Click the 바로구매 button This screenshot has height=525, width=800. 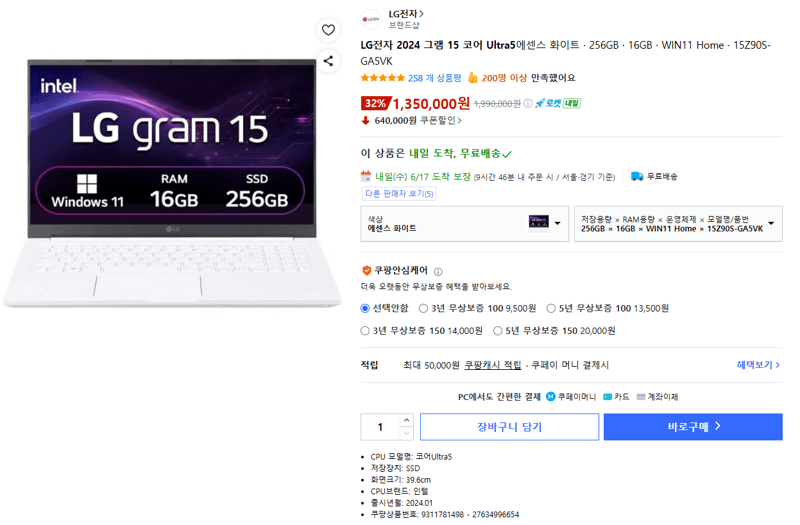(x=693, y=427)
